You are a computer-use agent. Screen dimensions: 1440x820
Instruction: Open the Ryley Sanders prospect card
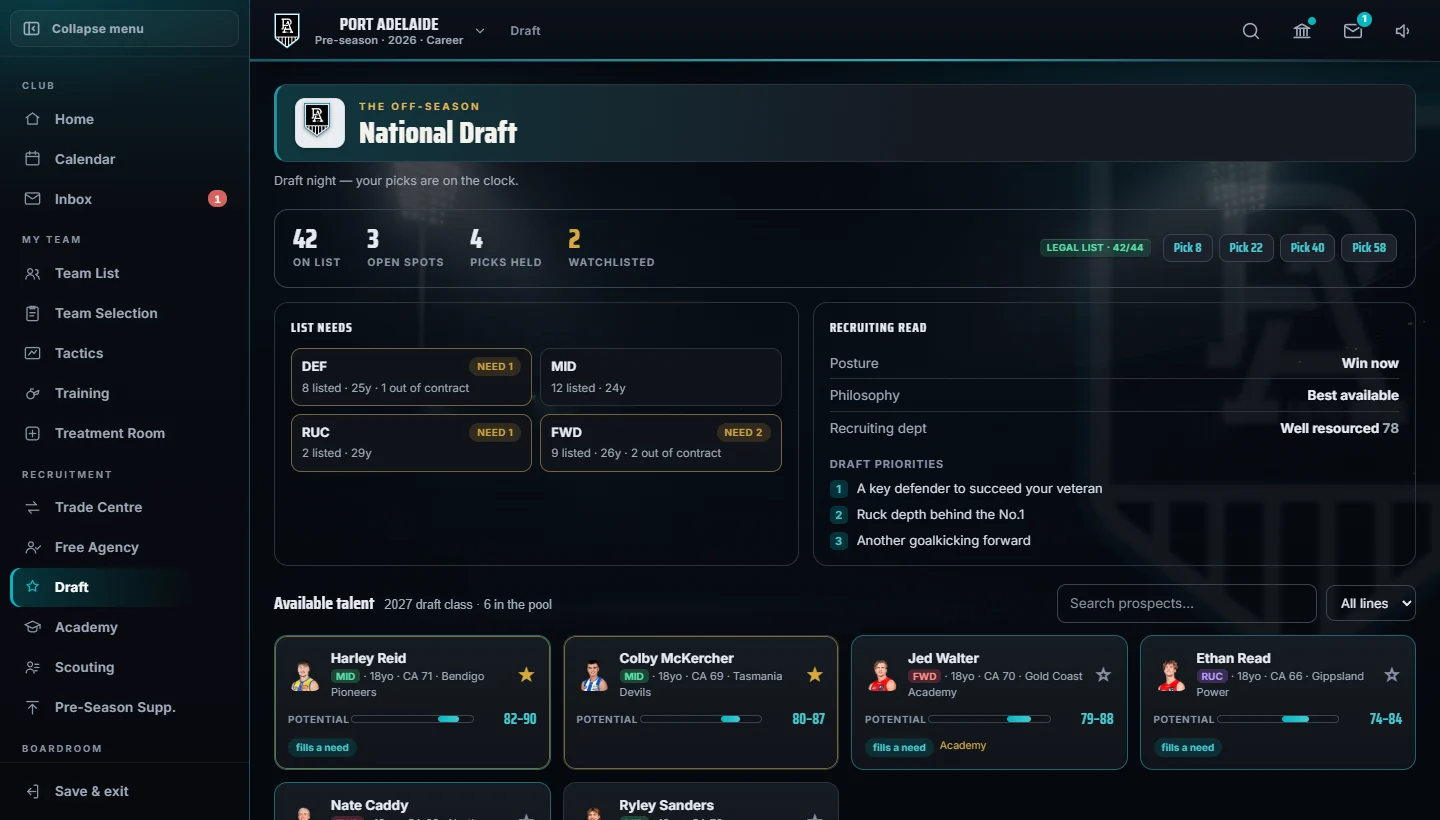[700, 802]
